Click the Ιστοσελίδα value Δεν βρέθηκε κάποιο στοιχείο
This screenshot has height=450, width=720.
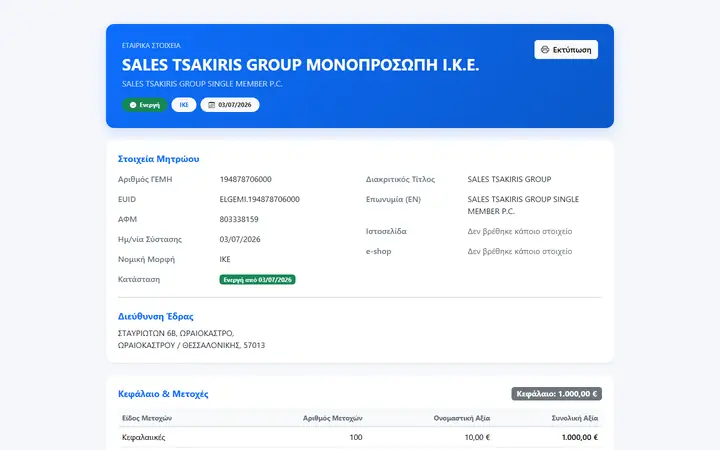[x=520, y=231]
